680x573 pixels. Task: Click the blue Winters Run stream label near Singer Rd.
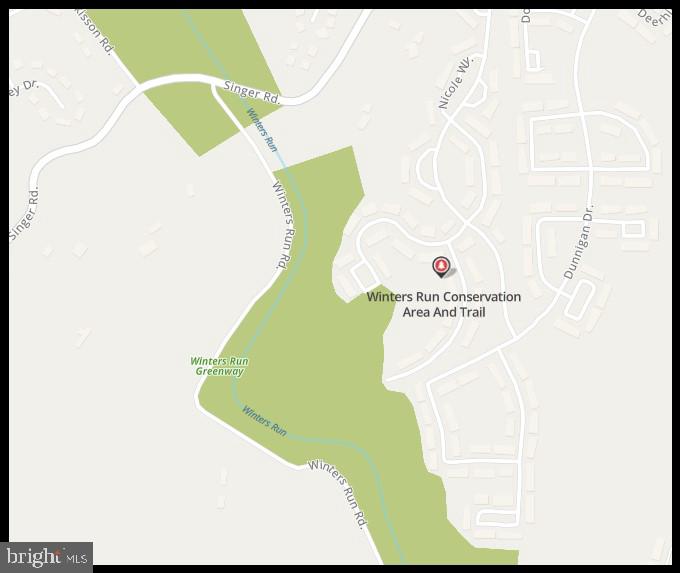(x=262, y=130)
